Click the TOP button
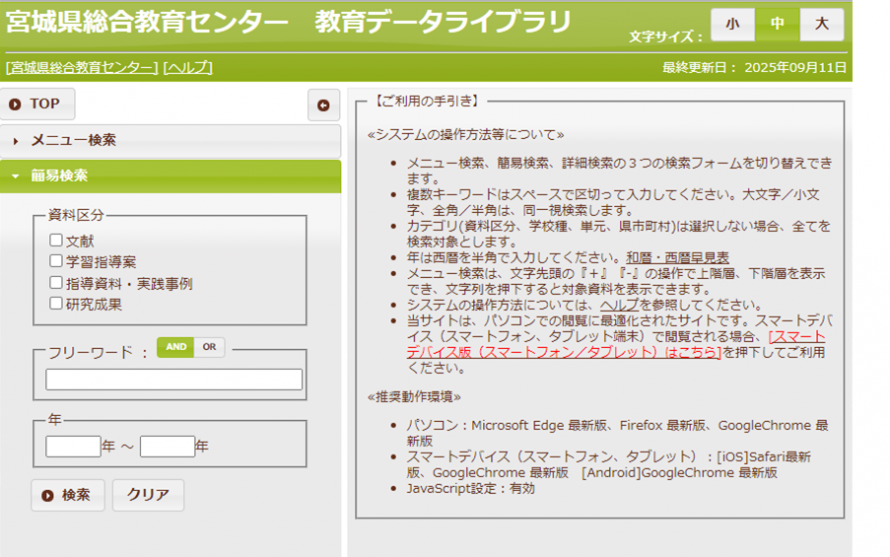This screenshot has width=890, height=557. (x=37, y=104)
